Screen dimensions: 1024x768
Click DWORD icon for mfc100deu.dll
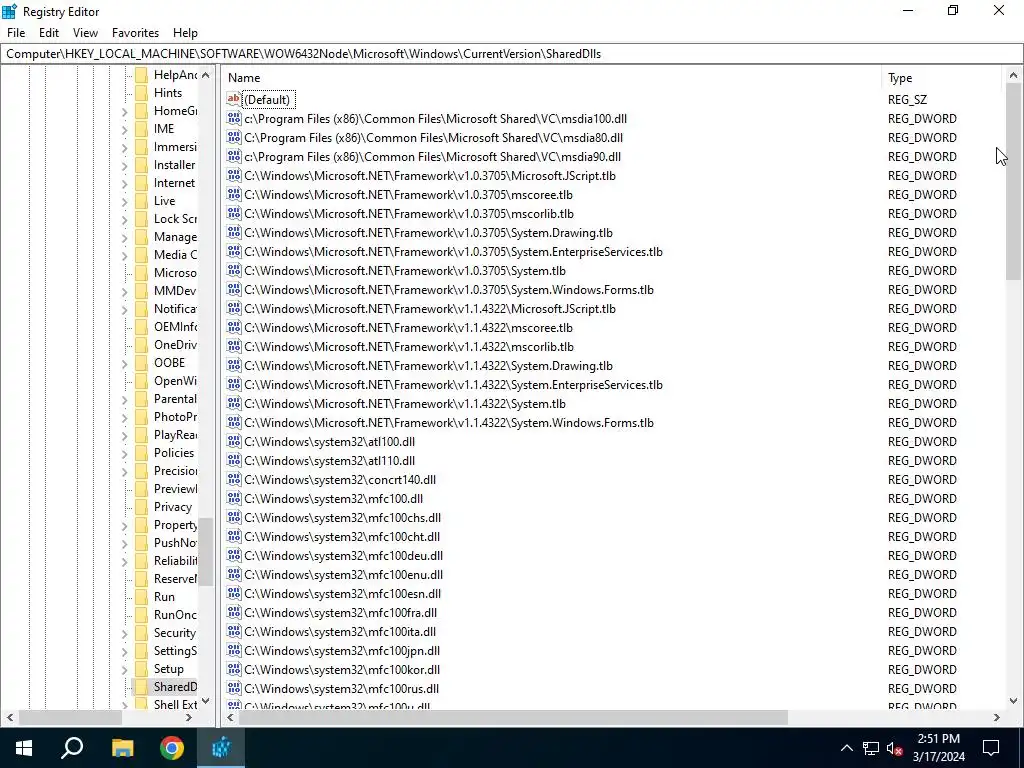point(234,555)
